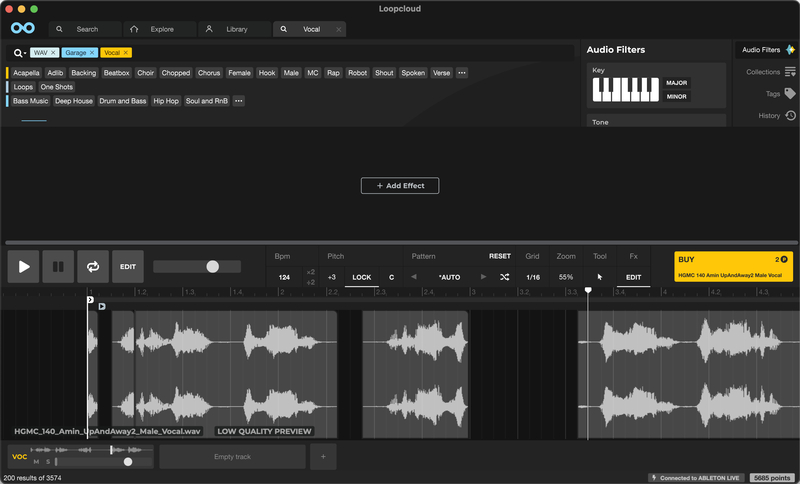Image resolution: width=800 pixels, height=484 pixels.
Task: Toggle the loop playback icon
Action: (x=93, y=267)
